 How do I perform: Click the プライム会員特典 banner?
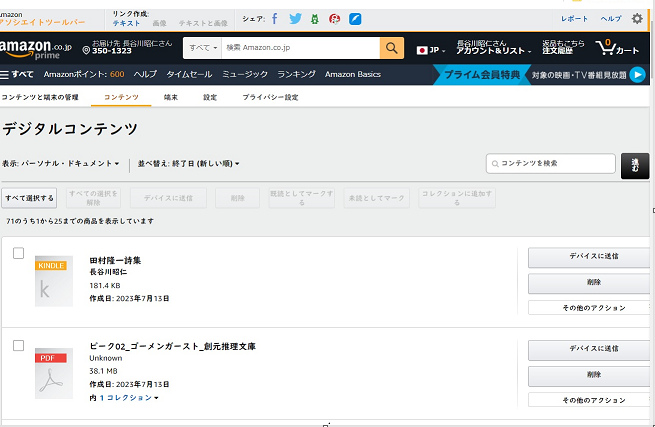481,75
